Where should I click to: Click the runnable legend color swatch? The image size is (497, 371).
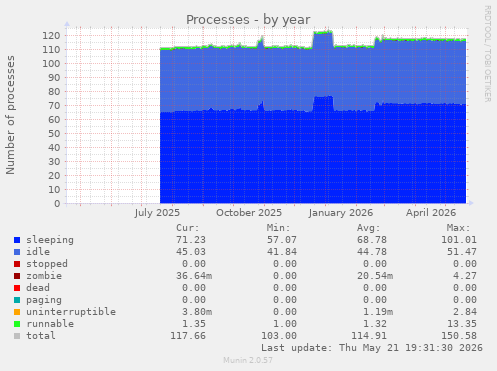pos(17,324)
